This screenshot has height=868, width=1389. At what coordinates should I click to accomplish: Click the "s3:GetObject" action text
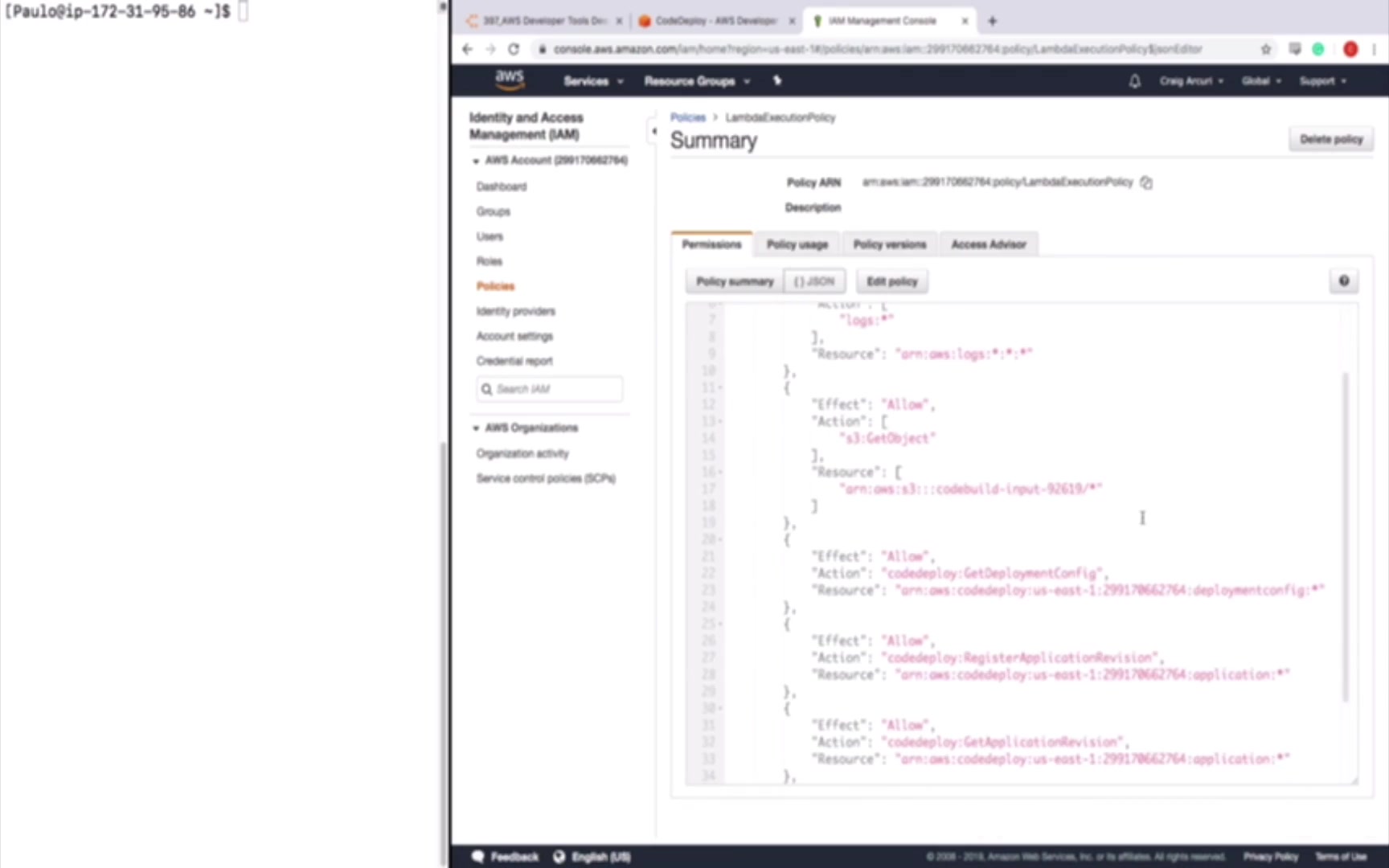[x=887, y=438]
